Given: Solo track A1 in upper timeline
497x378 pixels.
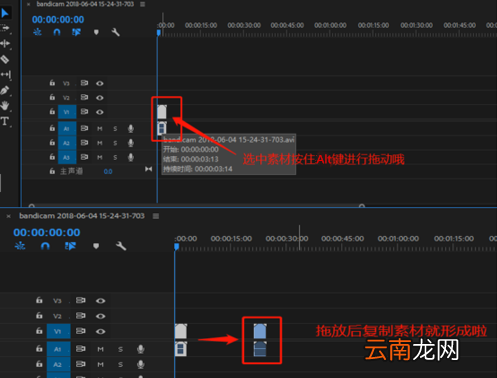Looking at the screenshot, I should click(x=115, y=129).
